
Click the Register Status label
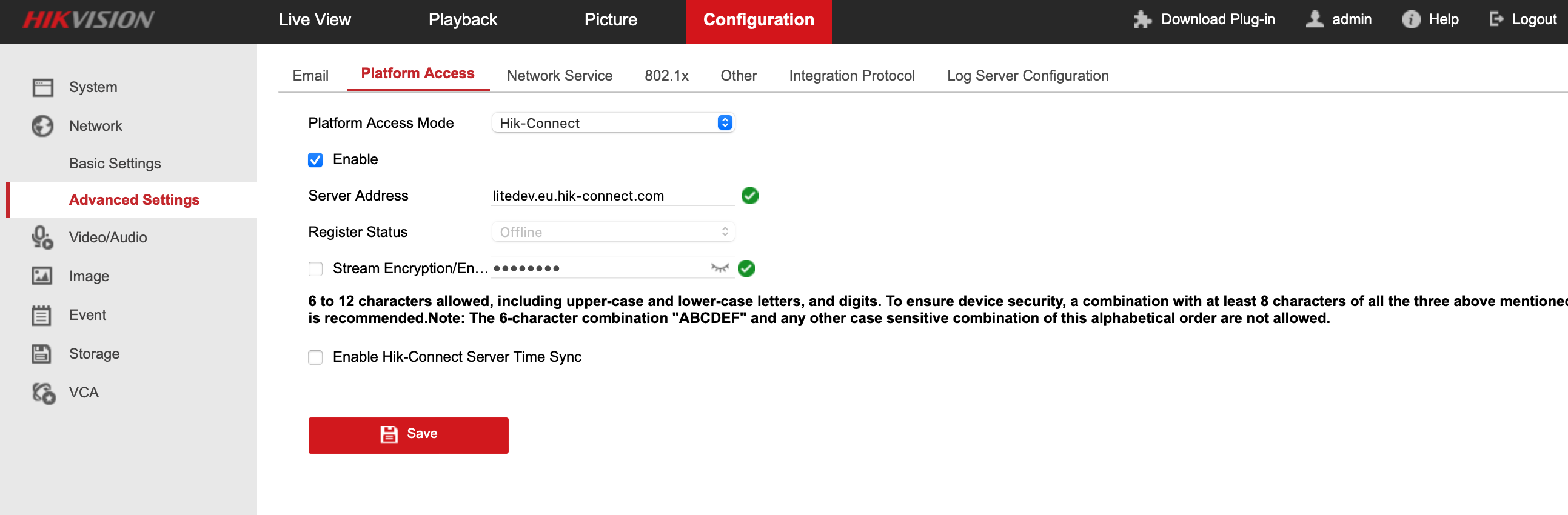tap(358, 232)
